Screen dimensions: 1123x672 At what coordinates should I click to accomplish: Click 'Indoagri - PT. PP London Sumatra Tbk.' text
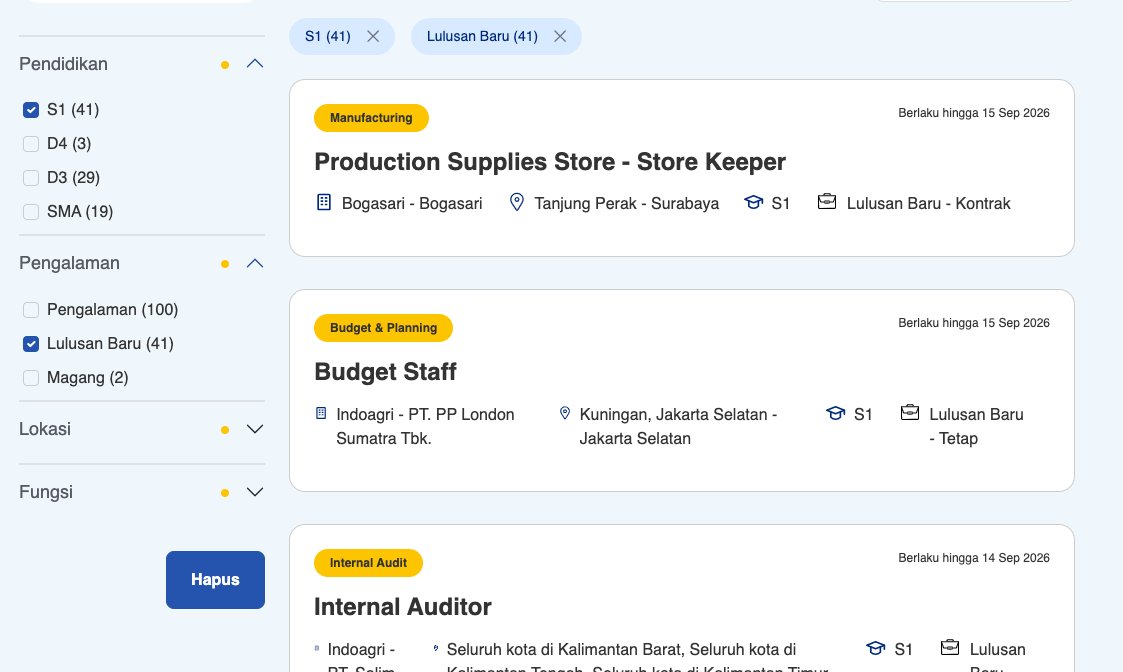coord(425,426)
